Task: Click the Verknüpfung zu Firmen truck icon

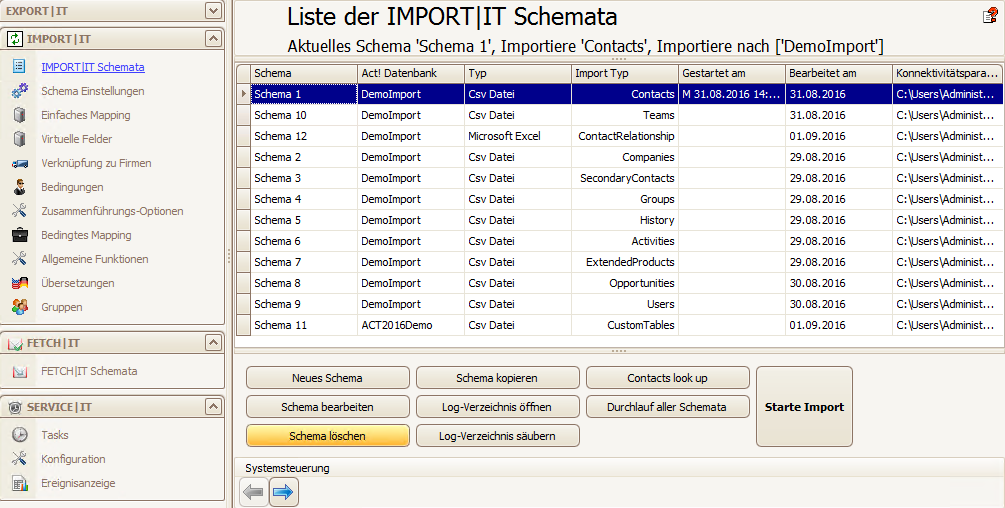Action: pyautogui.click(x=19, y=163)
